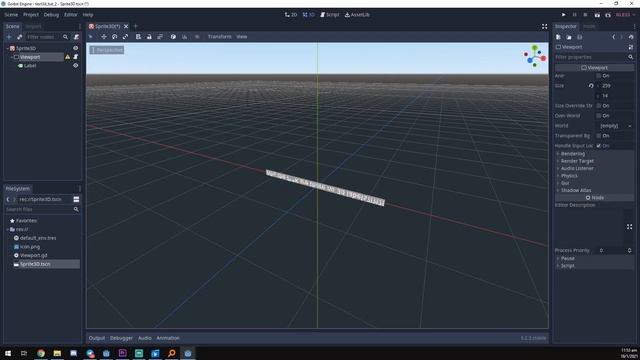Toggle visibility of Sprite3D node
This screenshot has height=360, width=640.
pos(76,48)
